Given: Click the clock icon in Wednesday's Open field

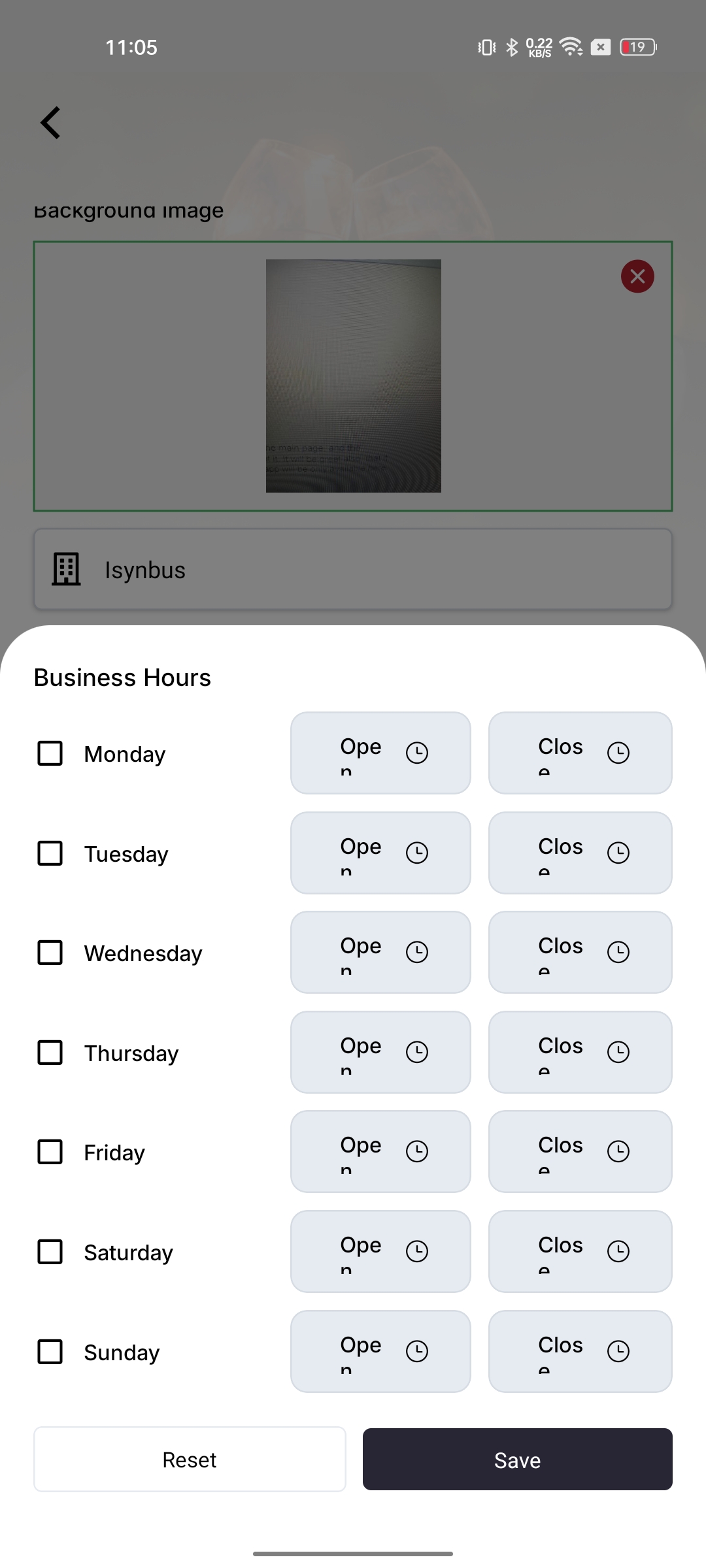Looking at the screenshot, I should coord(417,952).
